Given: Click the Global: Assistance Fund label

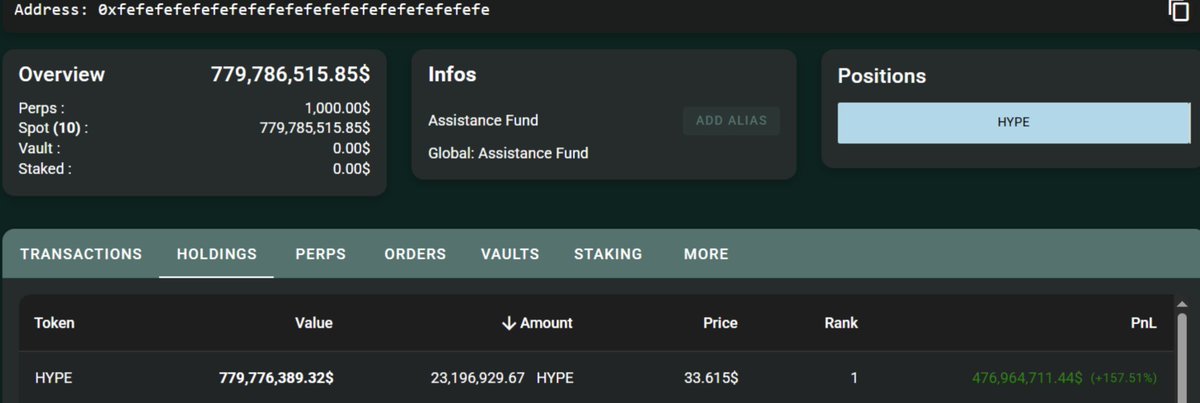Looking at the screenshot, I should coord(508,153).
